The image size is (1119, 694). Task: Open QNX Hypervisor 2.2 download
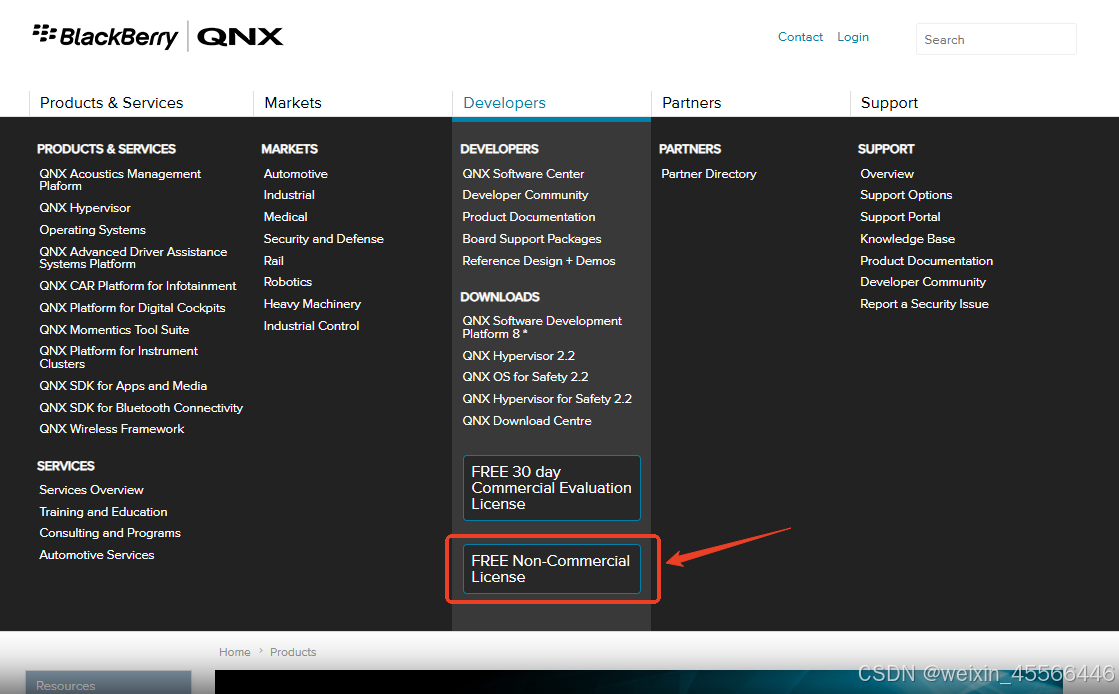point(518,356)
